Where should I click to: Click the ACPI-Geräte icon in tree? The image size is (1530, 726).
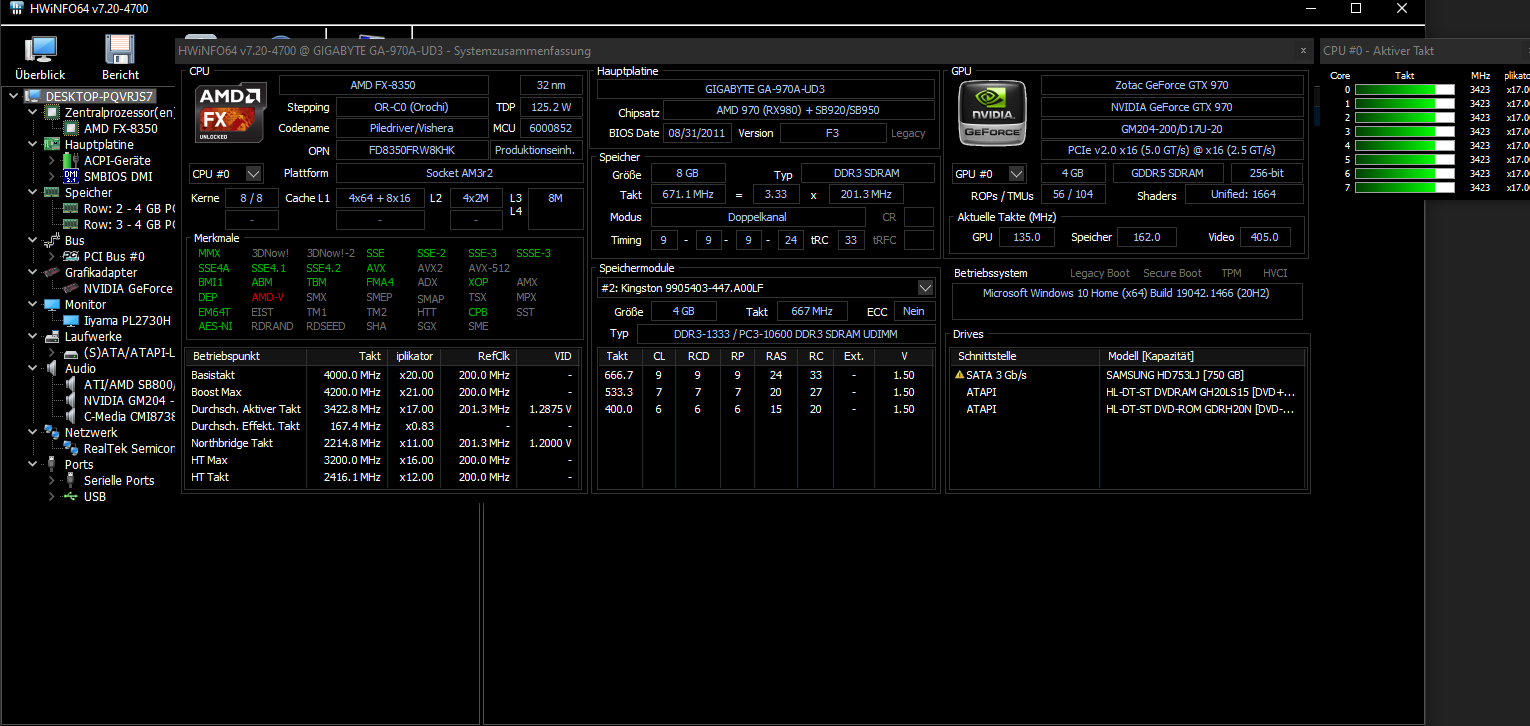pyautogui.click(x=72, y=160)
